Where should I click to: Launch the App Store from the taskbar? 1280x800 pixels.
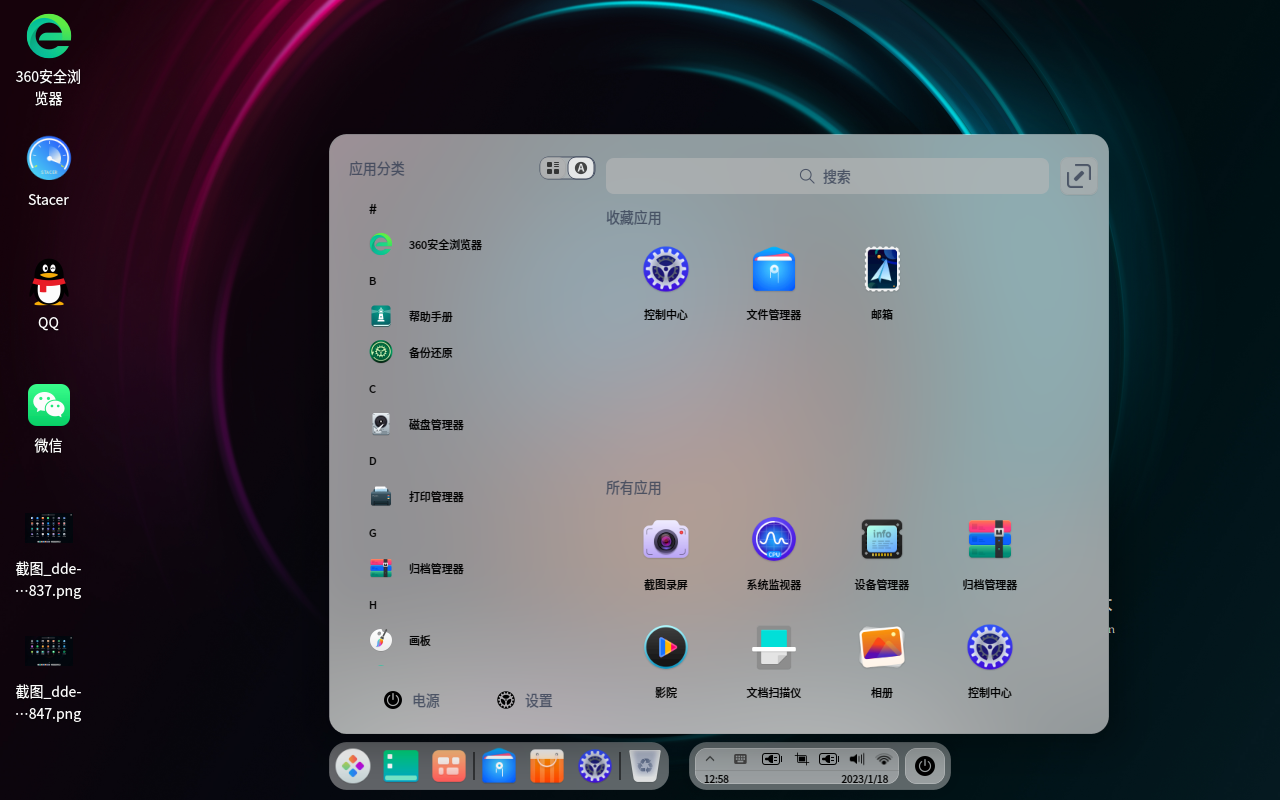tap(546, 765)
